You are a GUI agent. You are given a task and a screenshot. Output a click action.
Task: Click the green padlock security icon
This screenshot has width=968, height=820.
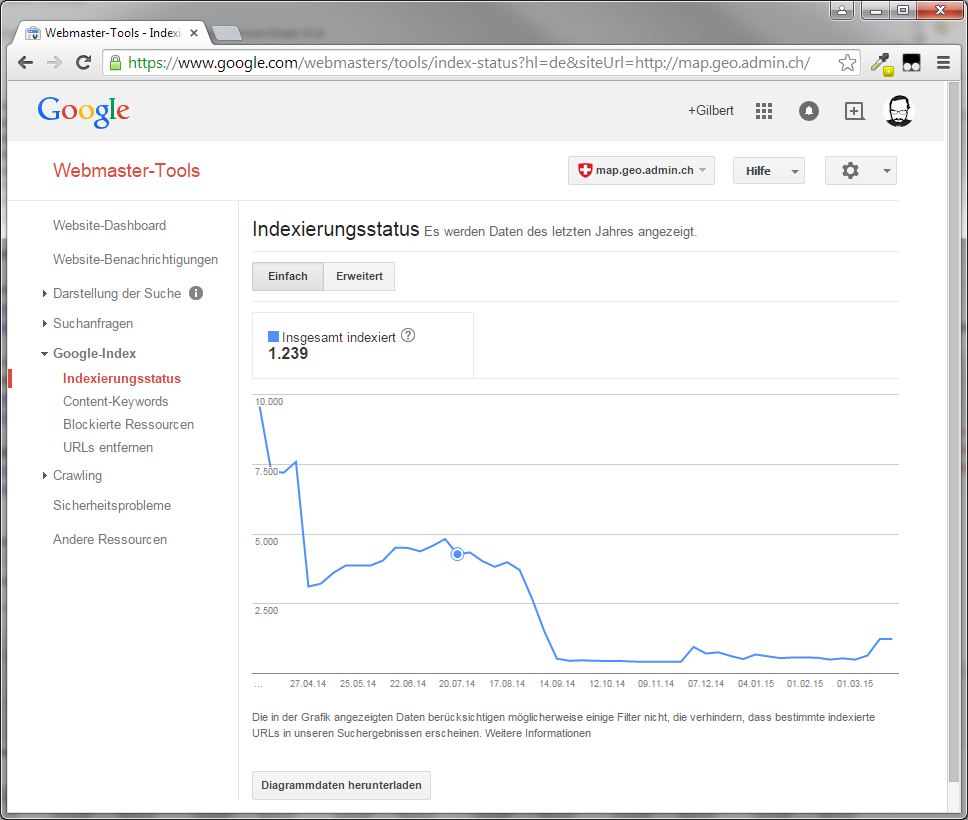[x=115, y=62]
